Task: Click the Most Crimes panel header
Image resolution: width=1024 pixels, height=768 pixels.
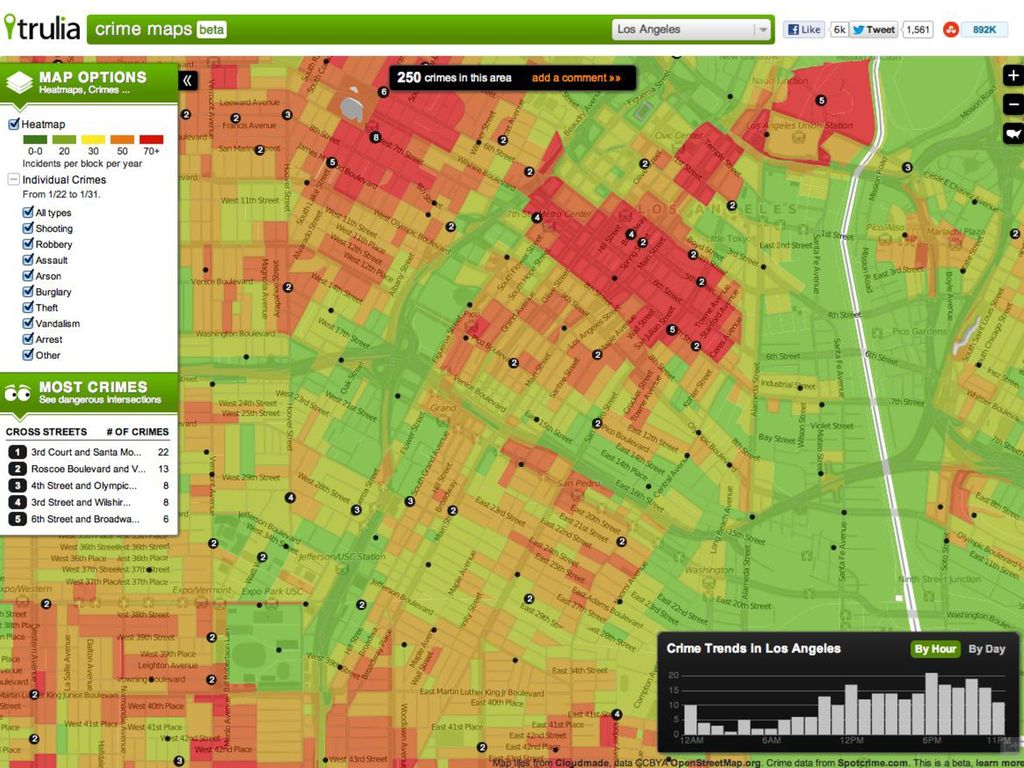Action: (89, 393)
